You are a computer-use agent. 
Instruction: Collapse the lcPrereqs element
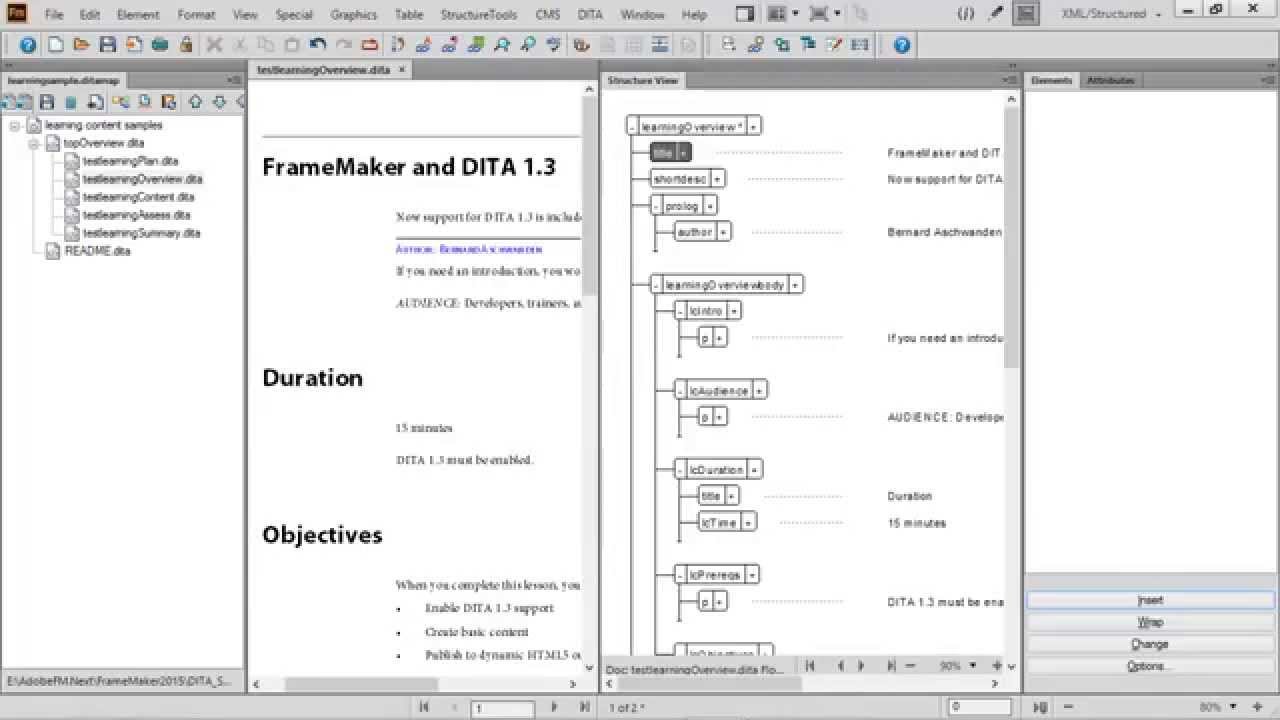681,575
